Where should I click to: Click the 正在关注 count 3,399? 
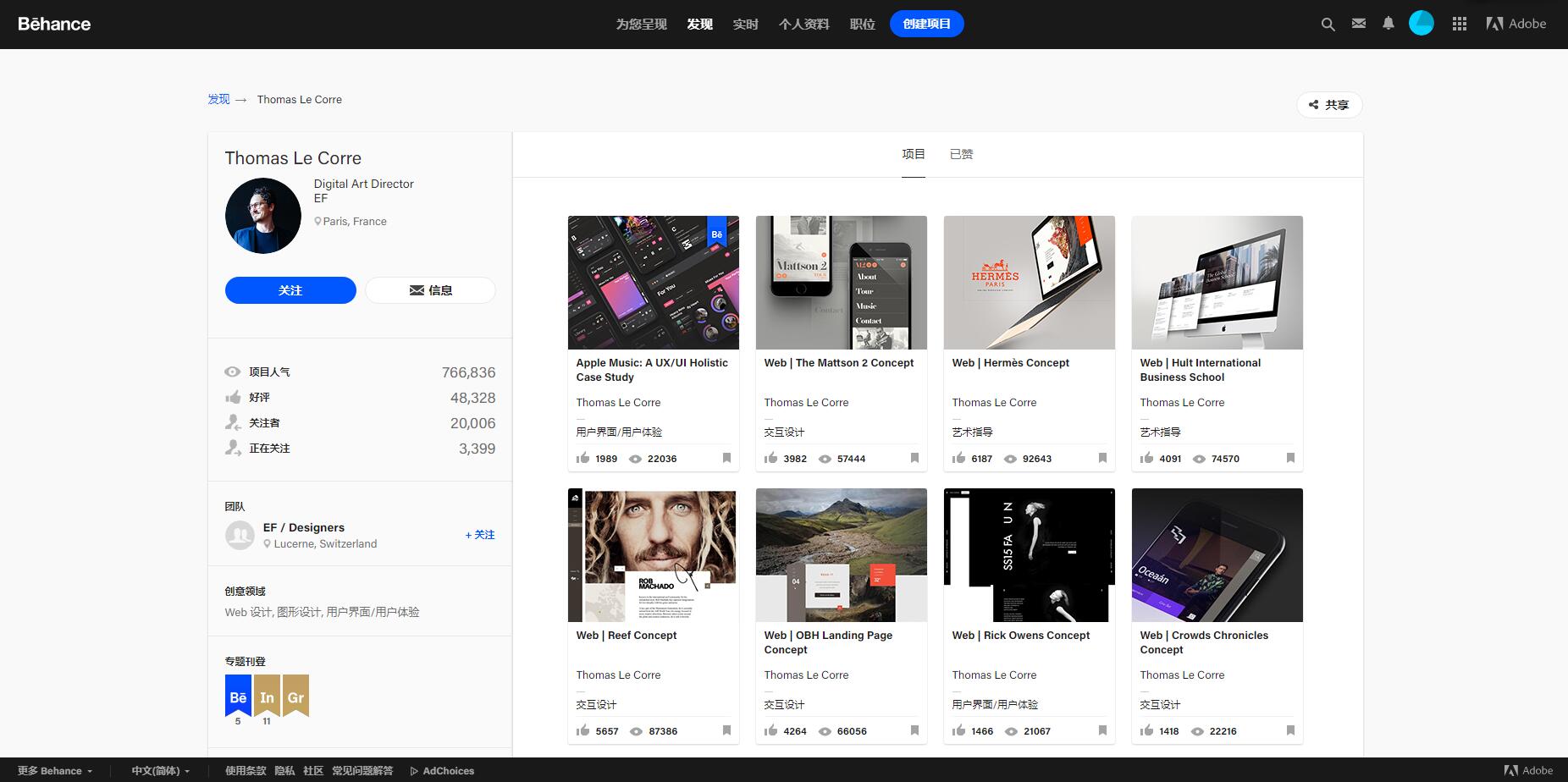tap(478, 449)
